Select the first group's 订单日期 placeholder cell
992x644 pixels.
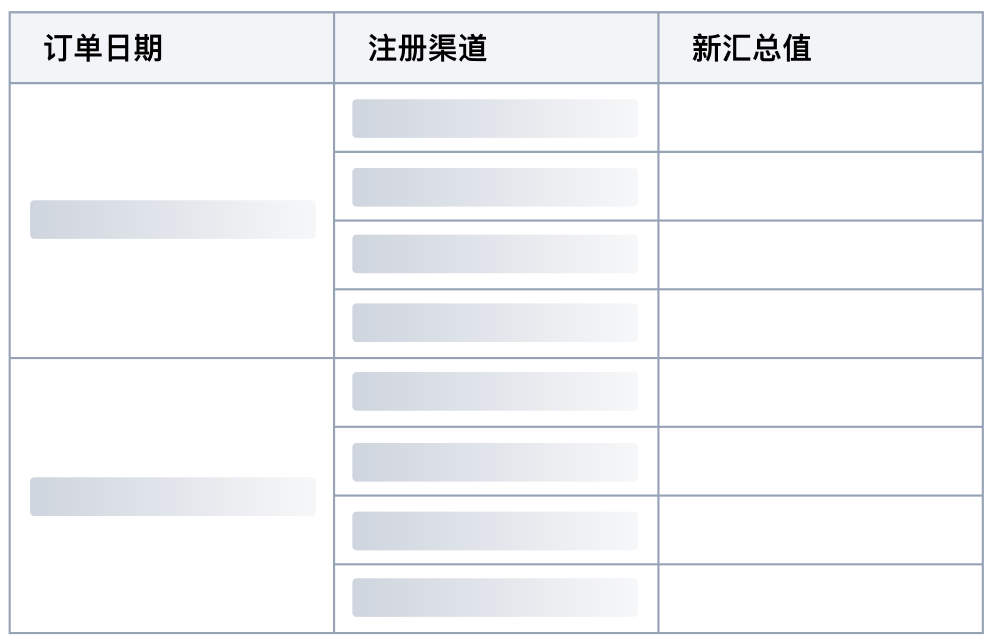(172, 220)
